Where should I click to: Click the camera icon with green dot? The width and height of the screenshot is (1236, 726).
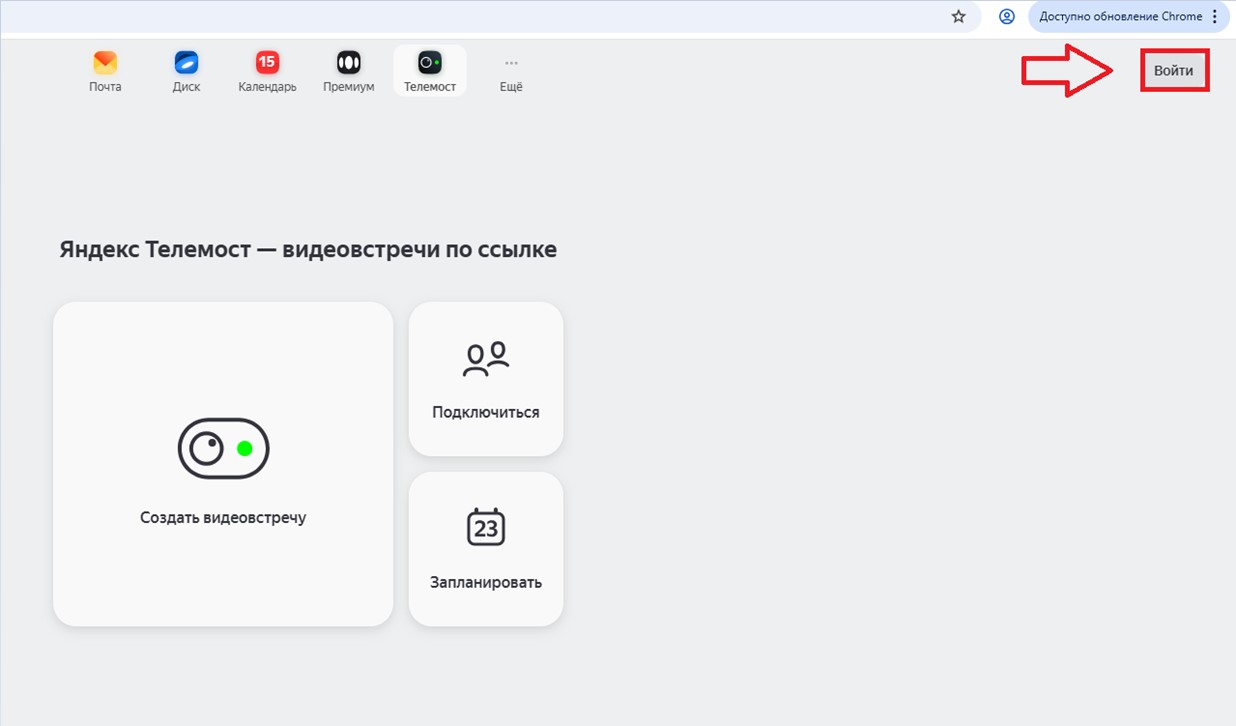(x=223, y=449)
